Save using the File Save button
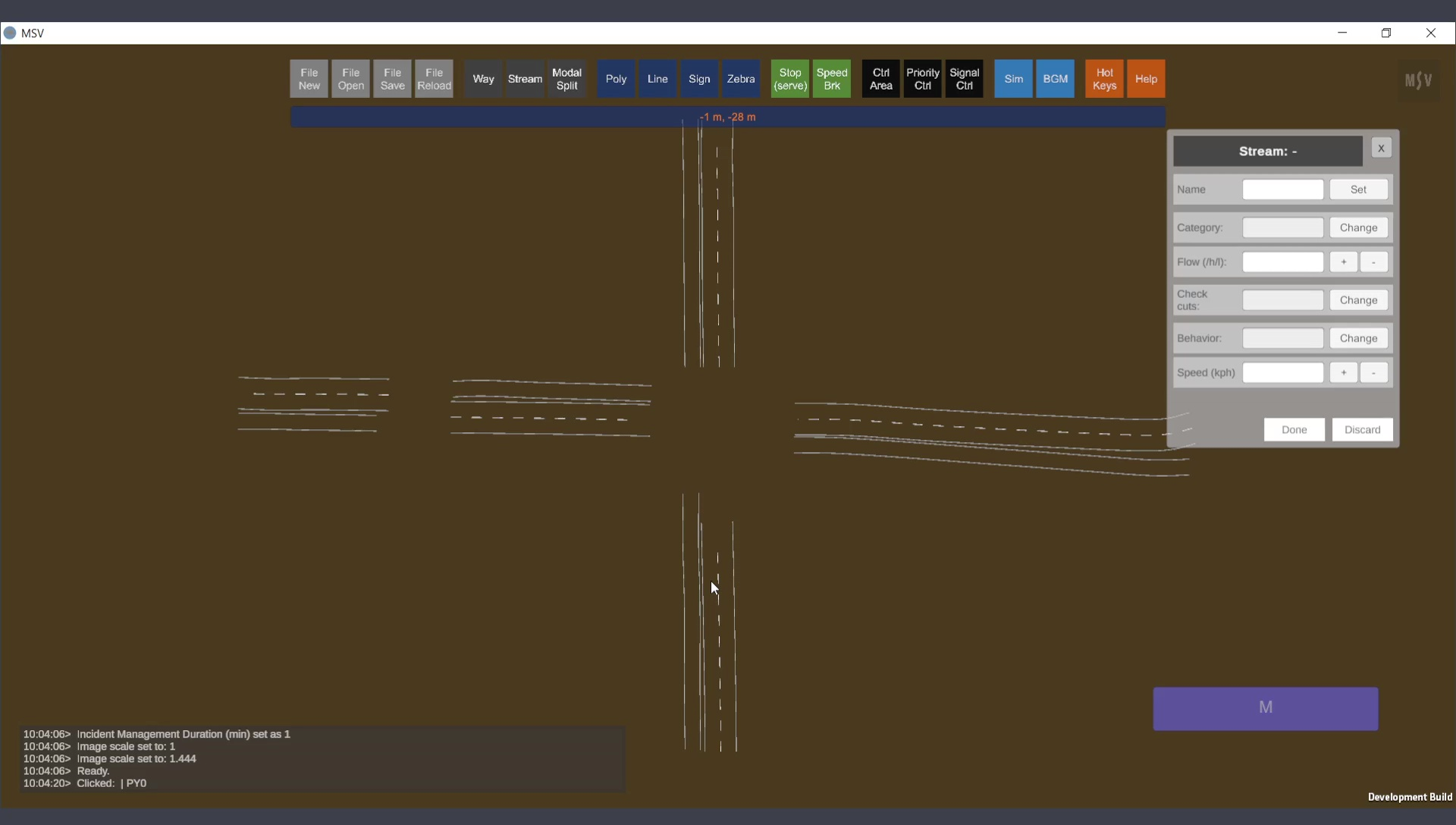Viewport: 1456px width, 825px height. click(x=392, y=79)
